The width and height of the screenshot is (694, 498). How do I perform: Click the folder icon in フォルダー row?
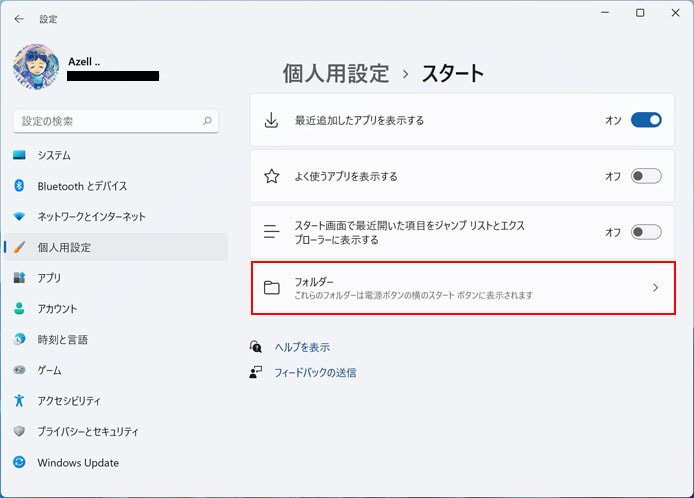(x=271, y=288)
